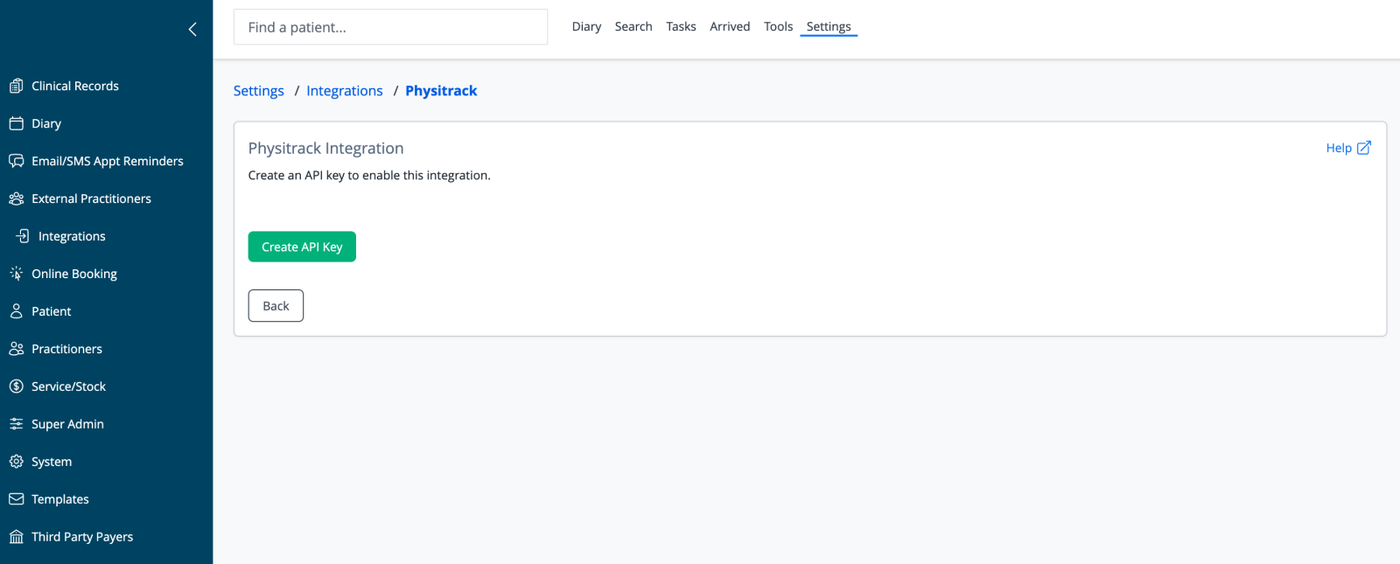Click the Create API Key button
1400x564 pixels.
pos(302,247)
